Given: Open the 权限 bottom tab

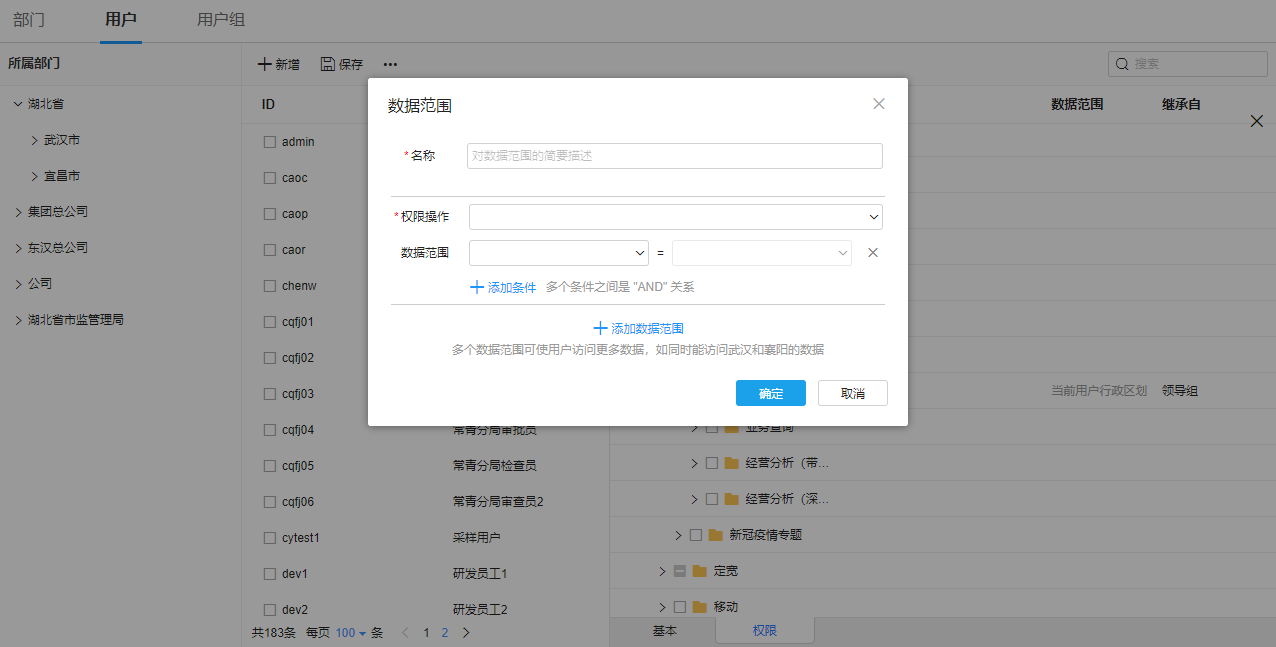Looking at the screenshot, I should [x=765, y=631].
